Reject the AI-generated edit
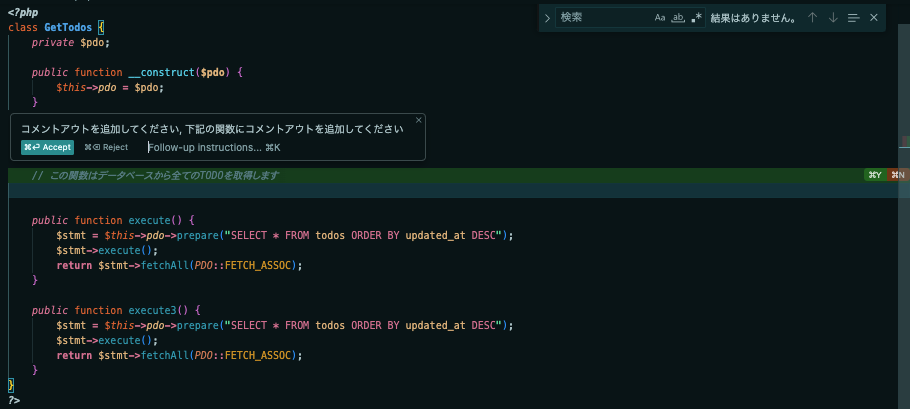 106,147
